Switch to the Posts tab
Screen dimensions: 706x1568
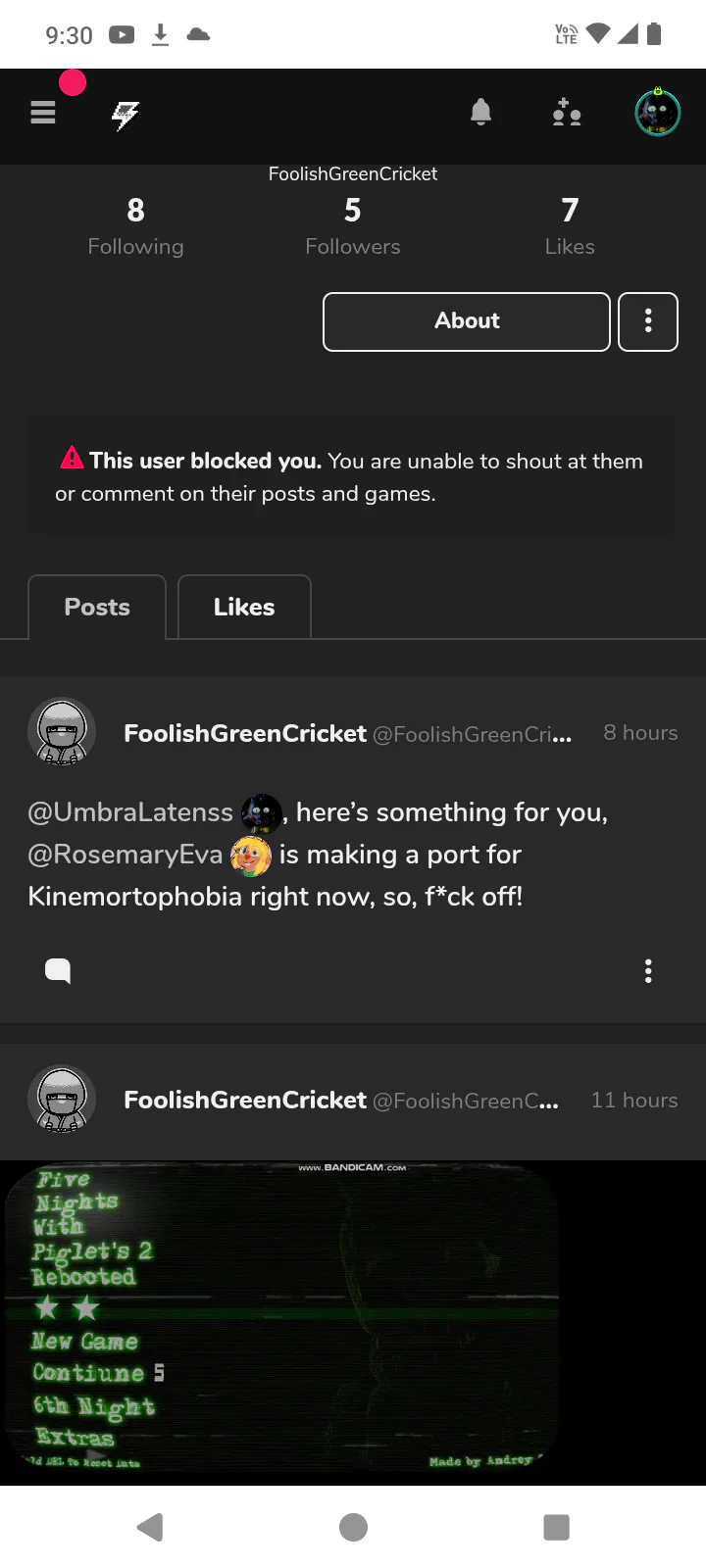97,608
